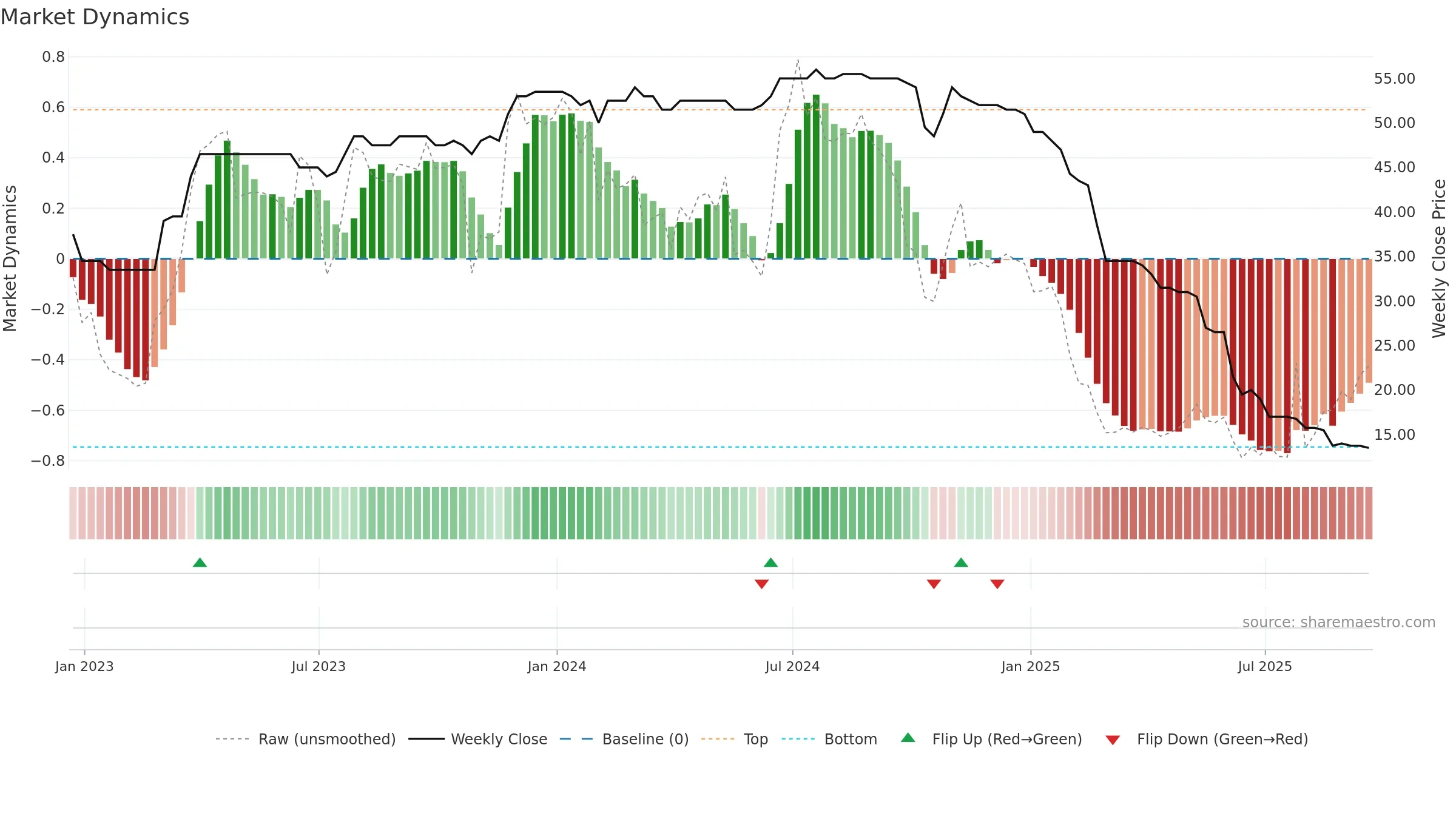
Task: Select green flip-up marker just before Jul 2024
Action: (770, 562)
